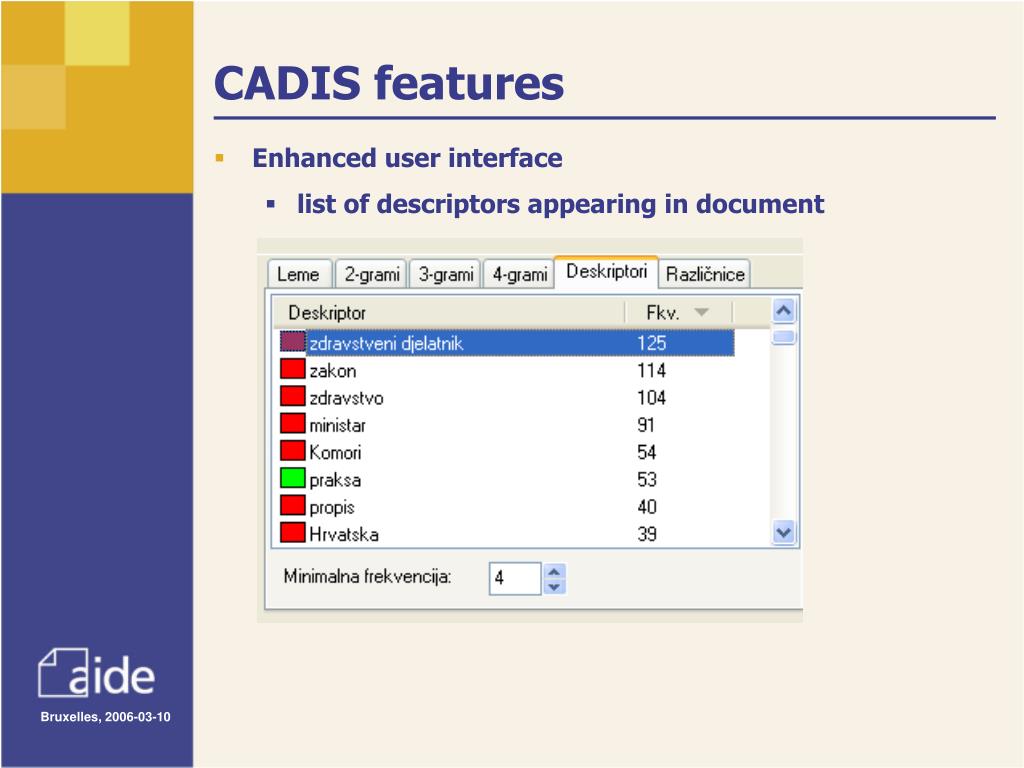Click the aide logo
The width and height of the screenshot is (1024, 768).
(96, 673)
